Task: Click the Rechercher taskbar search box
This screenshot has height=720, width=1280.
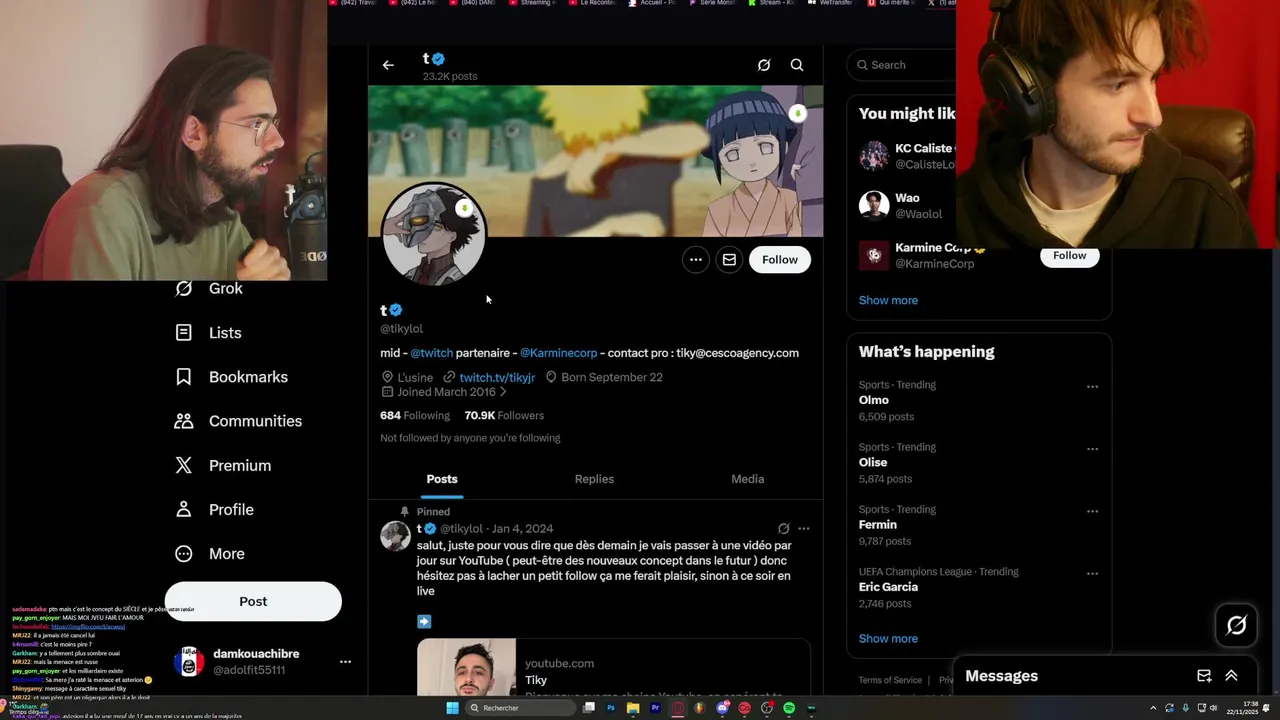Action: 520,708
